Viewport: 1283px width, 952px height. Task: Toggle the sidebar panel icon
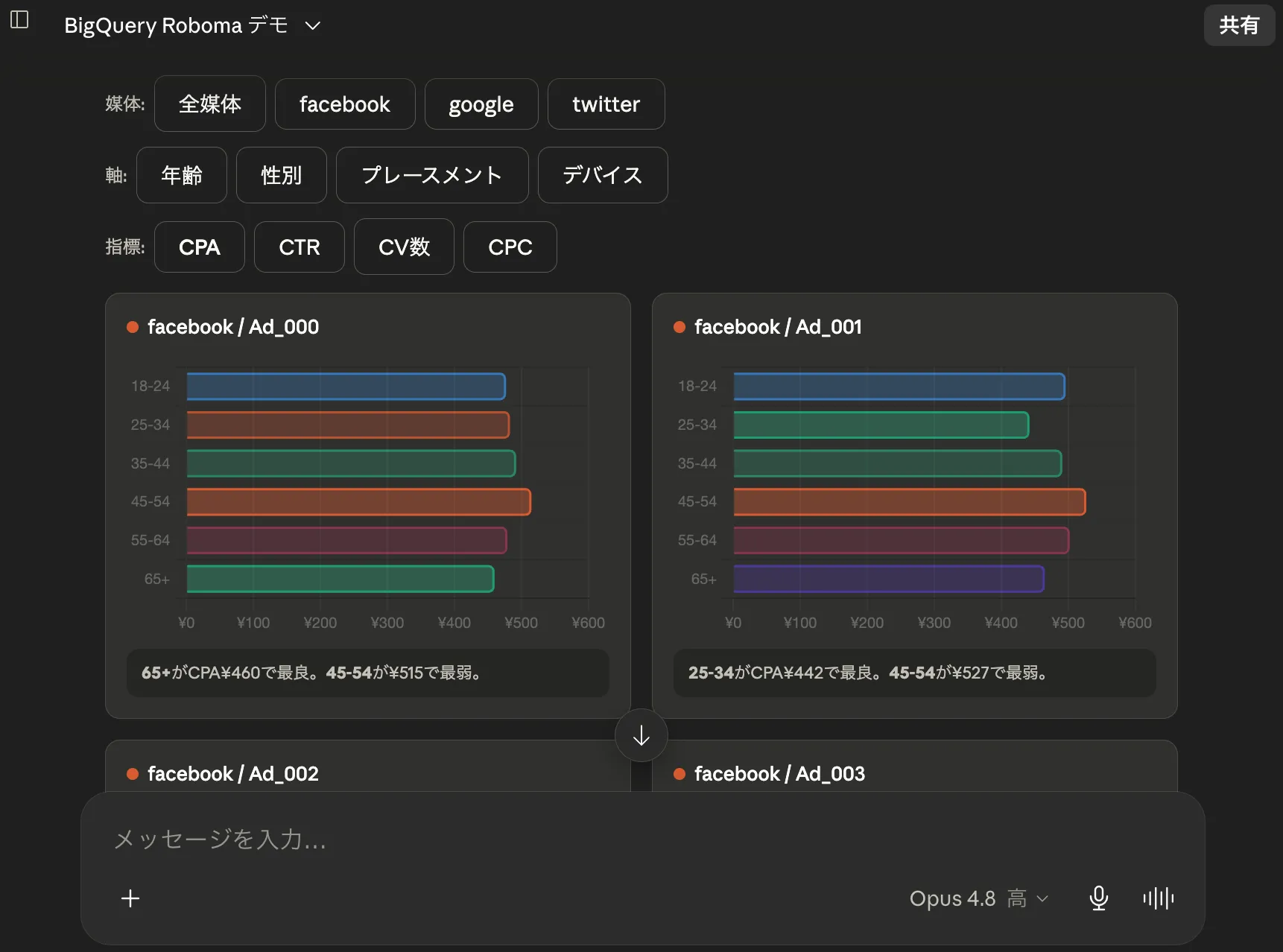pos(19,20)
